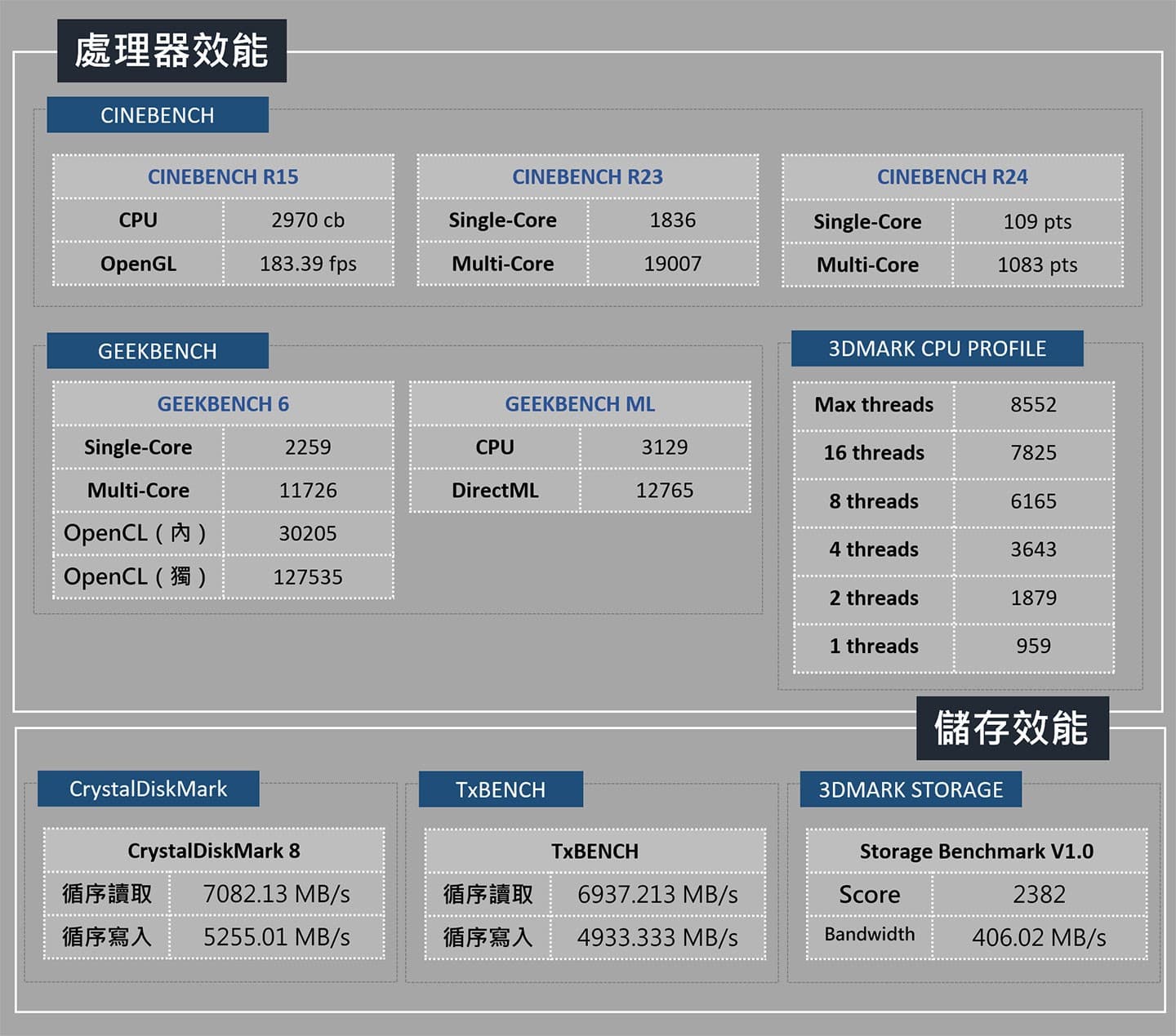Click the Max threads label
The image size is (1176, 1036).
tap(874, 404)
